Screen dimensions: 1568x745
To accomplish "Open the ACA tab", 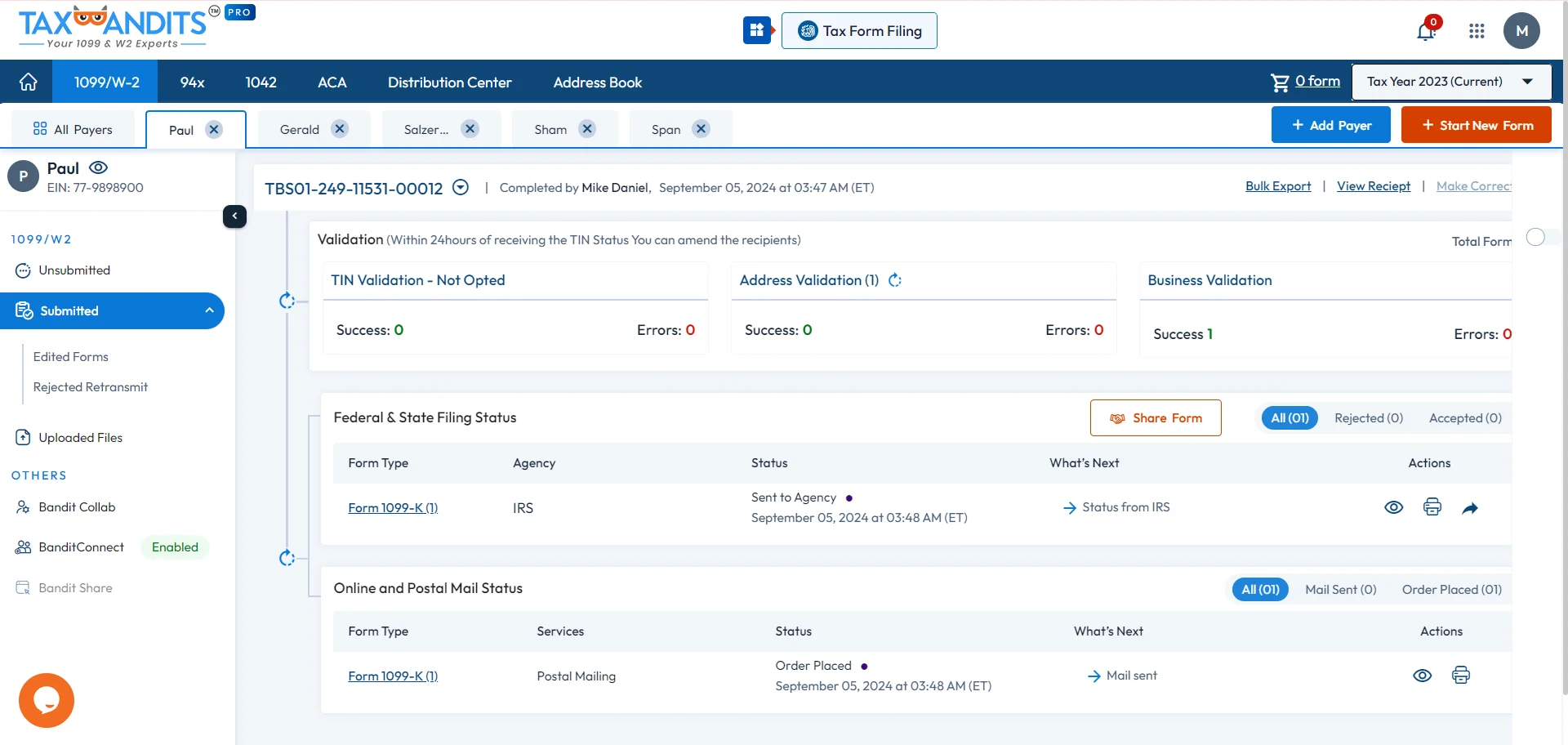I will [332, 82].
